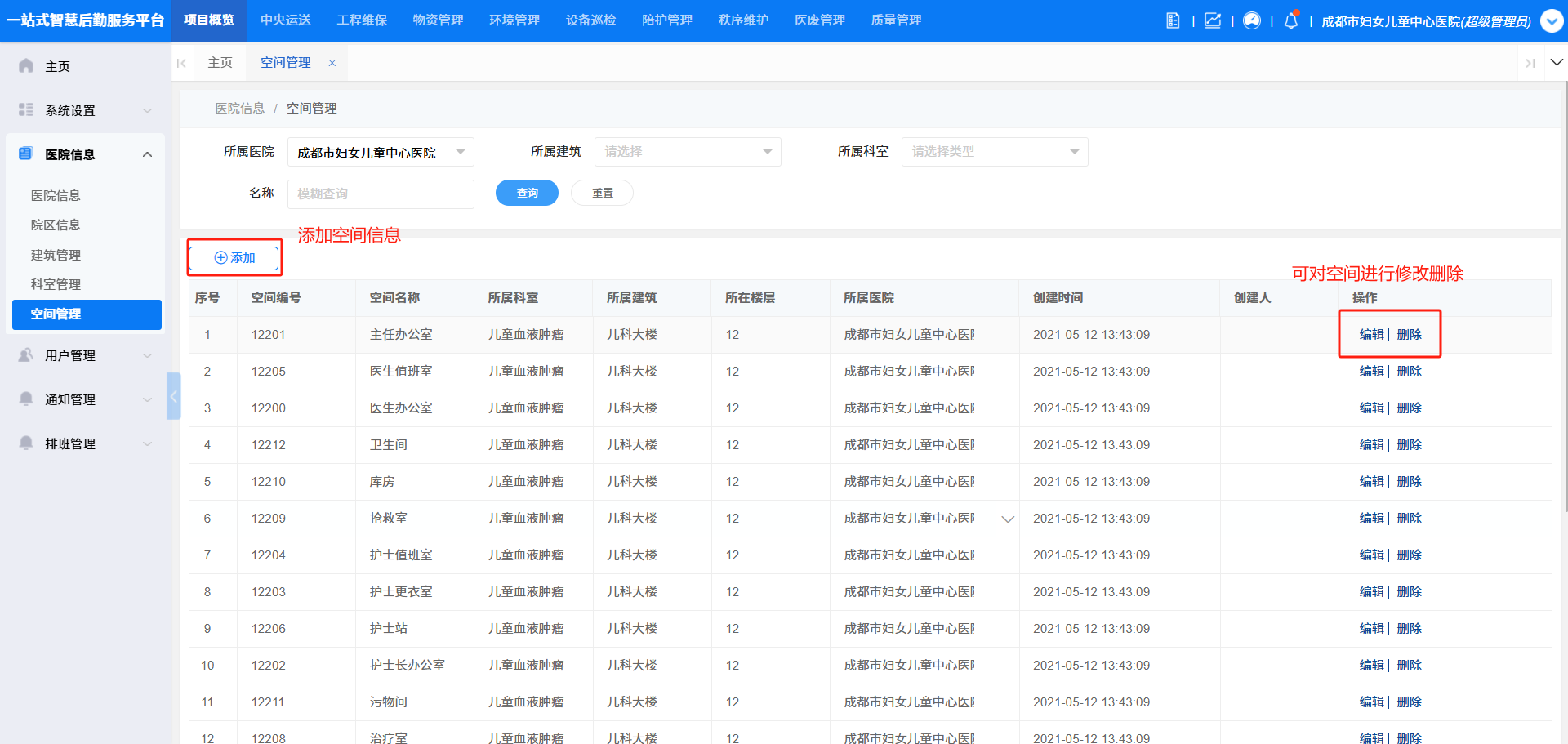Viewport: 1568px width, 744px height.
Task: Click the 通知管理 bell icon in sidebar
Action: point(26,399)
